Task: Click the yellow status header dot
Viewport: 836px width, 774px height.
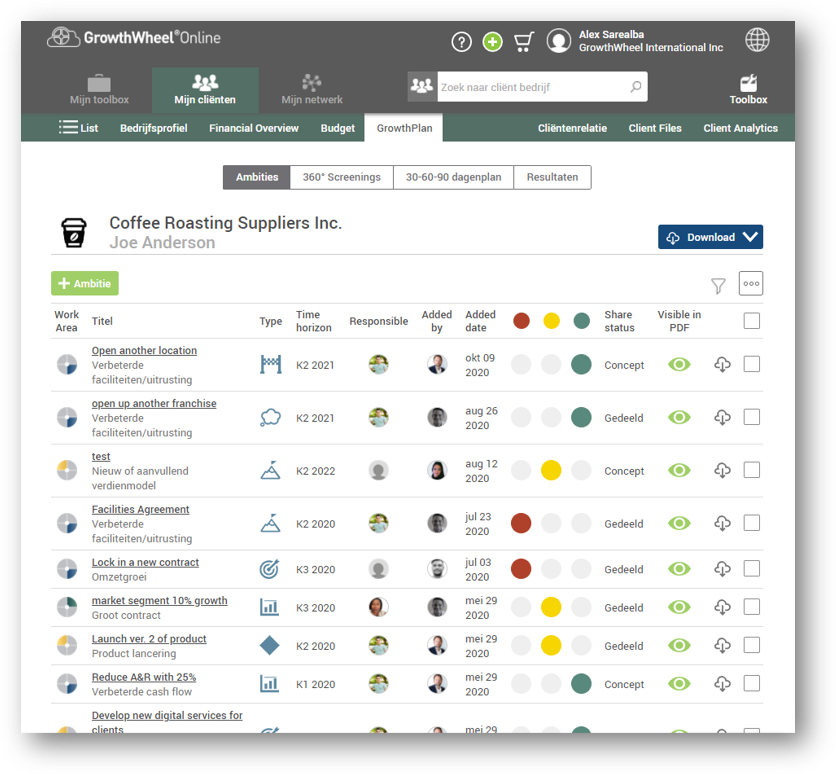Action: click(x=551, y=320)
